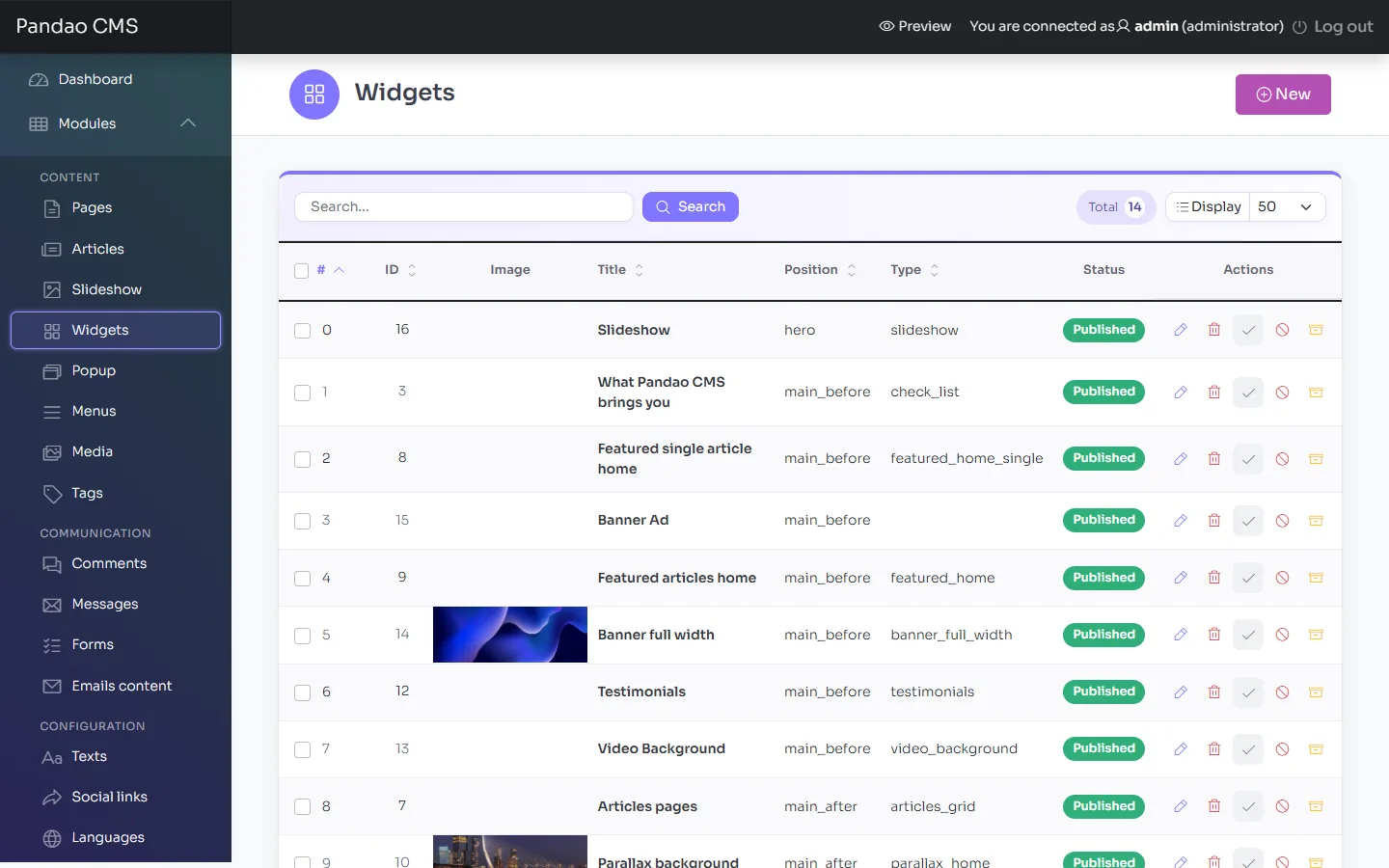Open the site Preview link
This screenshot has width=1389, height=868.
(x=914, y=26)
